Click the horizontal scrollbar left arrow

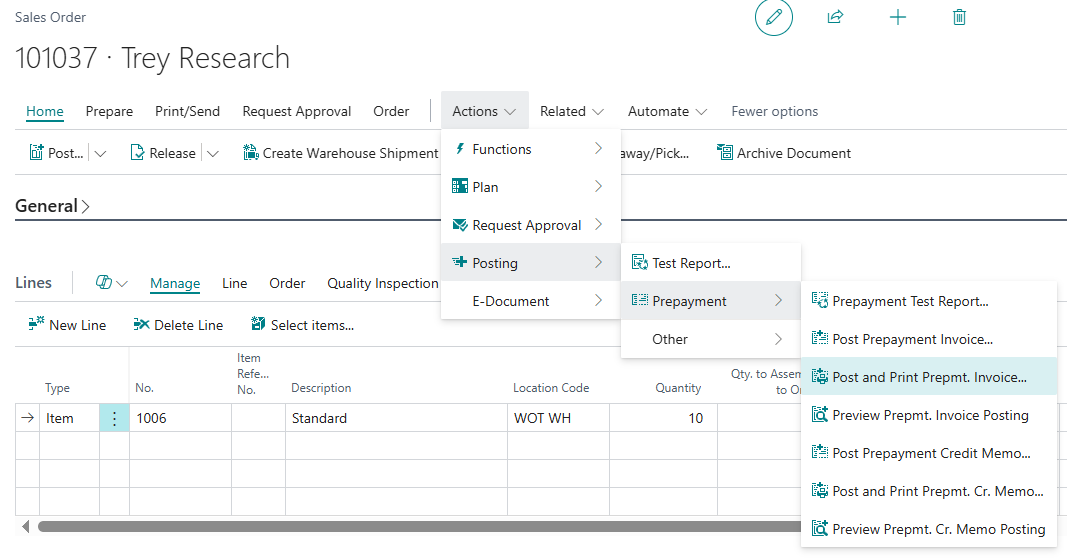click(x=26, y=526)
